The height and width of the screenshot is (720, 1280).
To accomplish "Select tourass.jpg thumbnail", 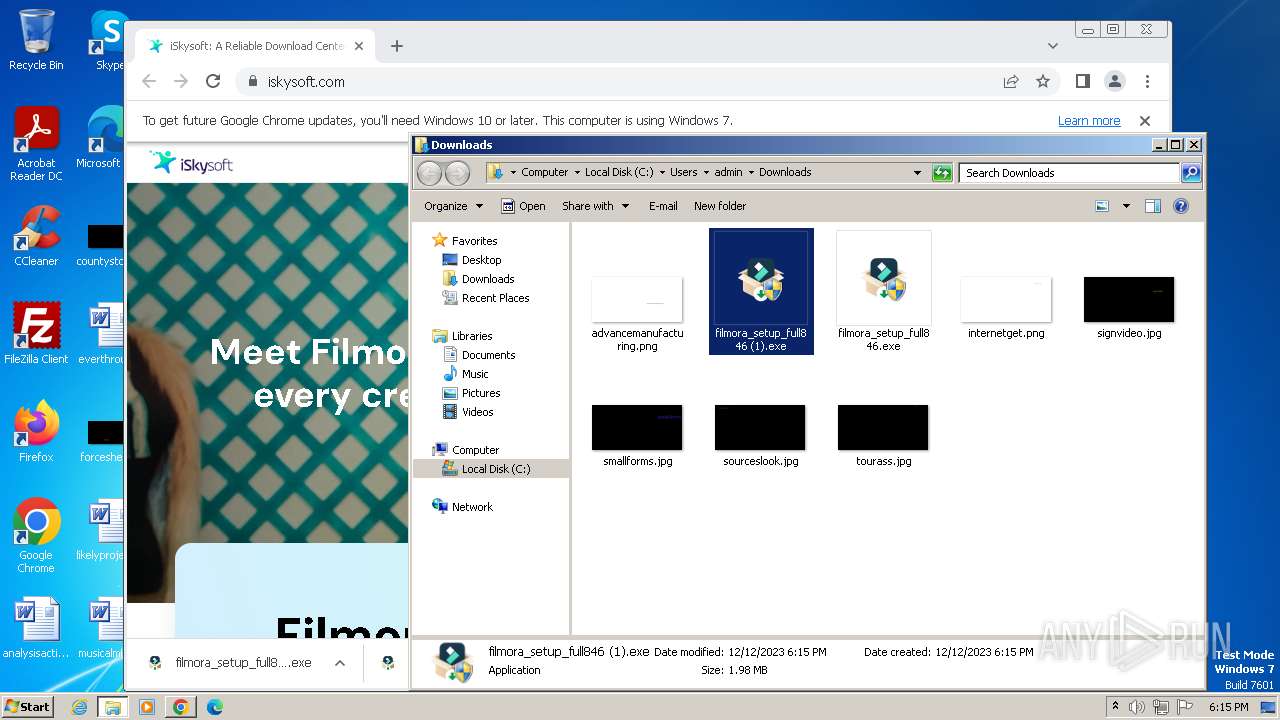I will pyautogui.click(x=883, y=427).
